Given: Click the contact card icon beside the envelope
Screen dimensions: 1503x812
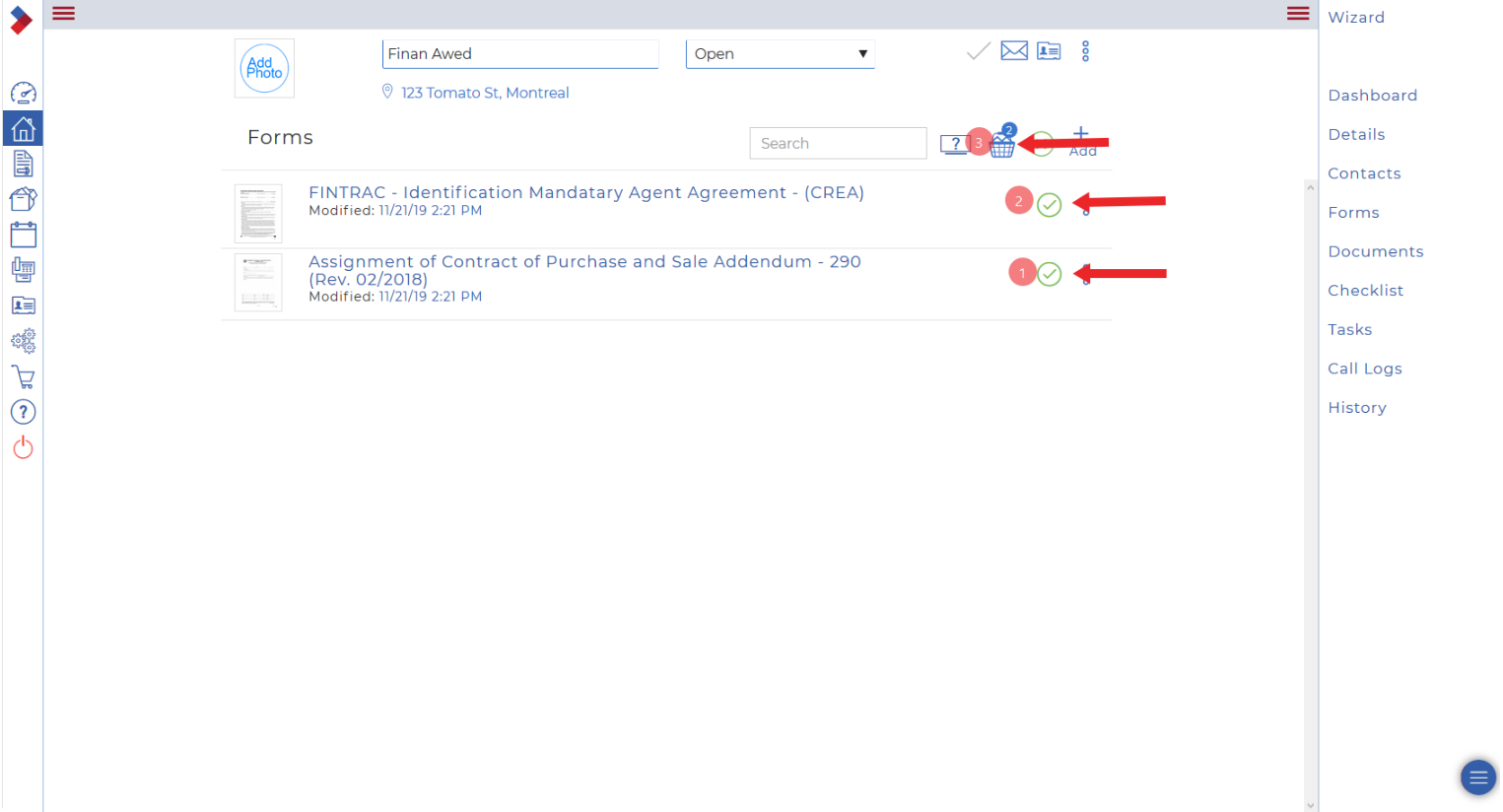Looking at the screenshot, I should click(1049, 51).
